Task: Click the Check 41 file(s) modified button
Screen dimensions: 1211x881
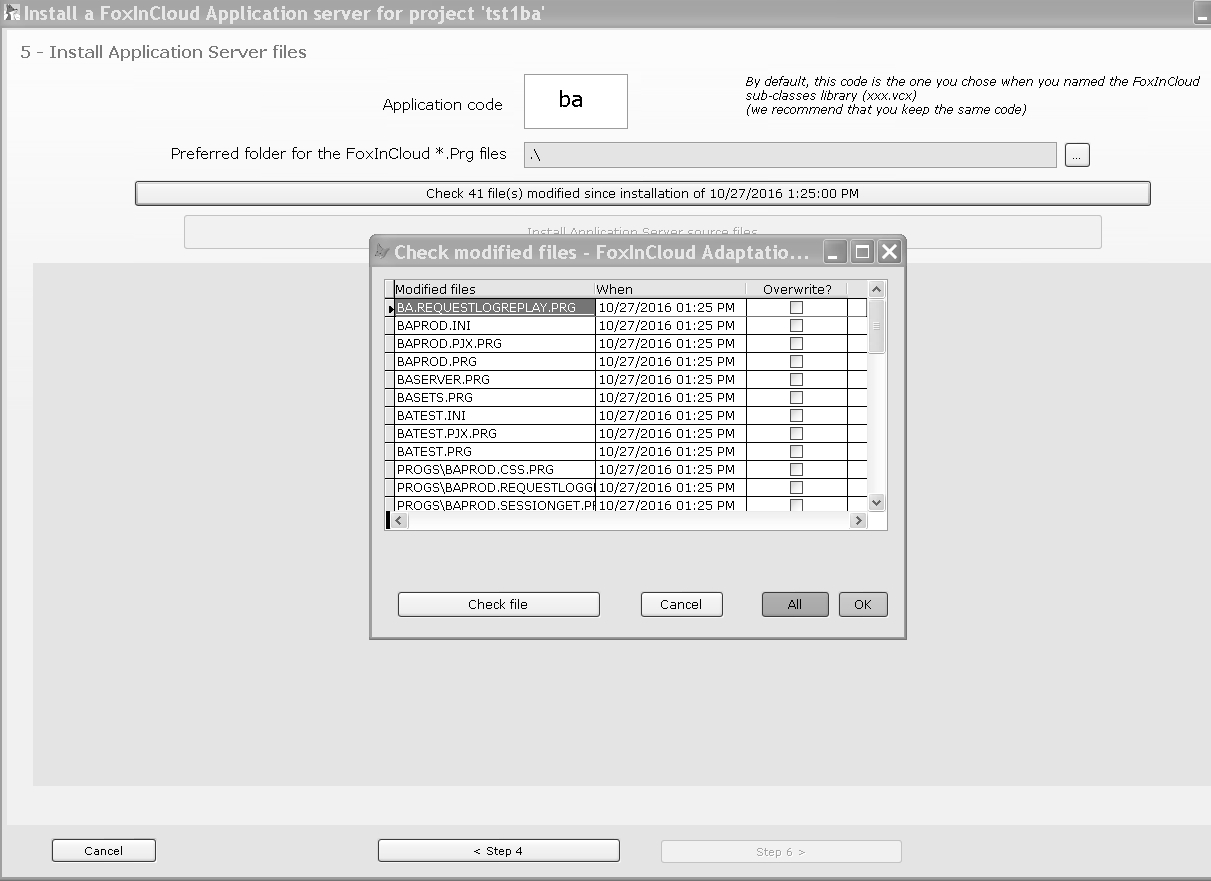Action: (643, 193)
